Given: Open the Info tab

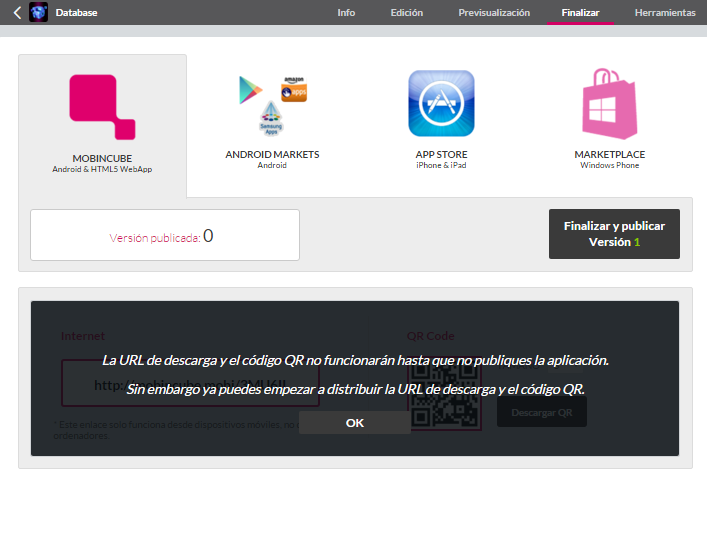Looking at the screenshot, I should 346,13.
